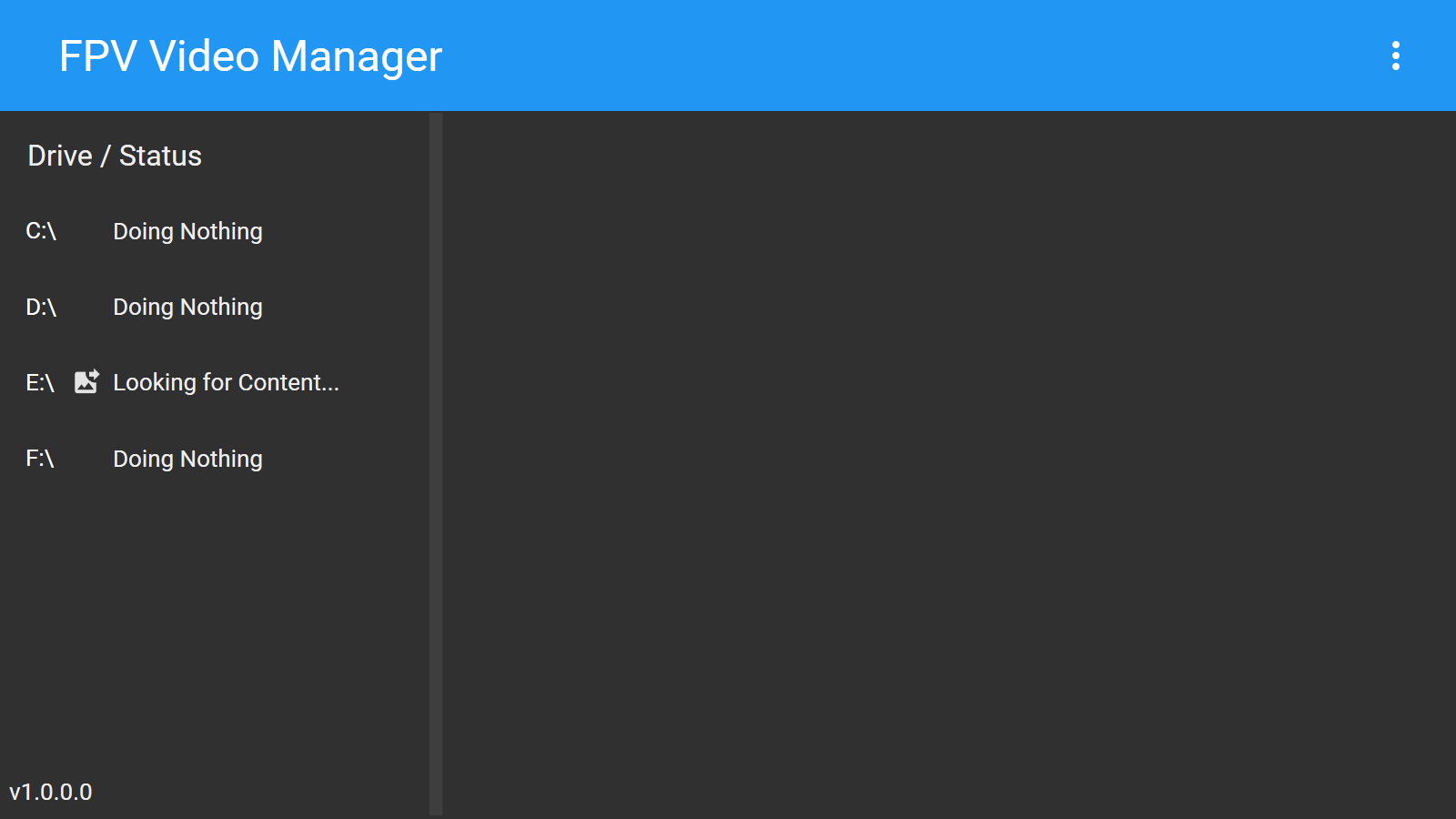
Task: Select the E:\ drive label
Action: coord(40,383)
